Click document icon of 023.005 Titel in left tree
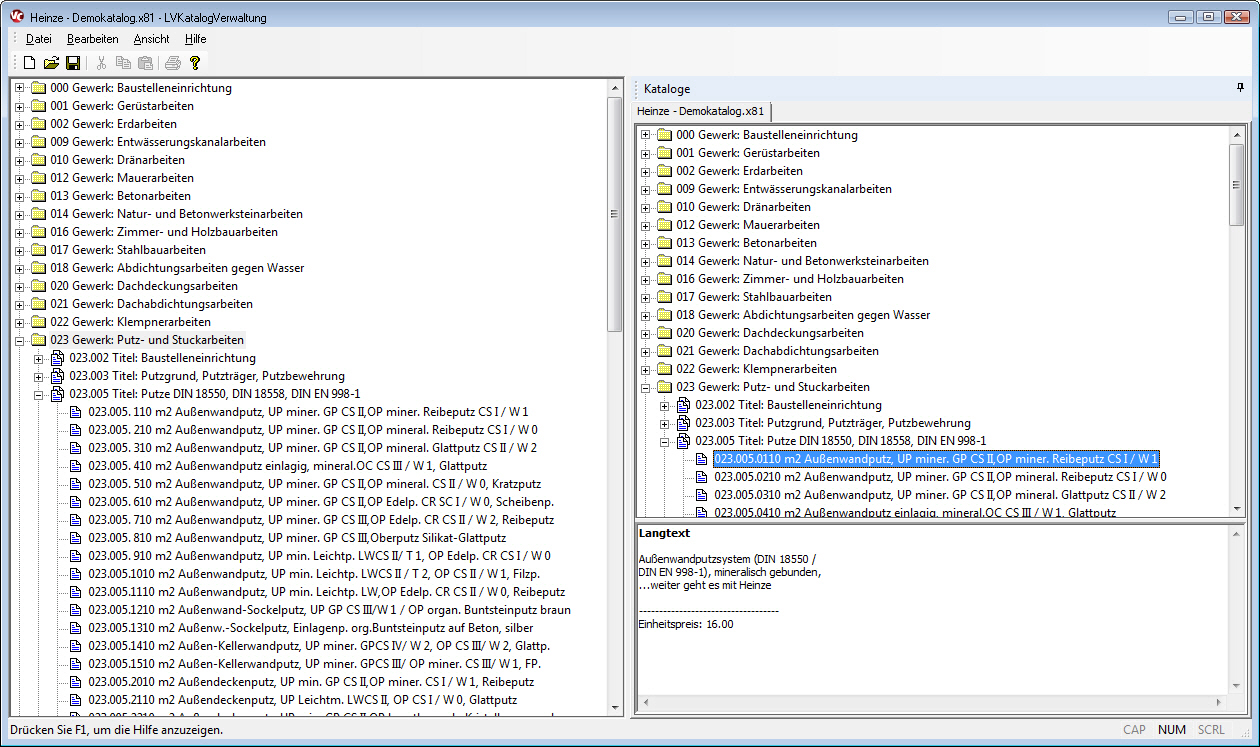This screenshot has height=747, width=1260. [58, 394]
